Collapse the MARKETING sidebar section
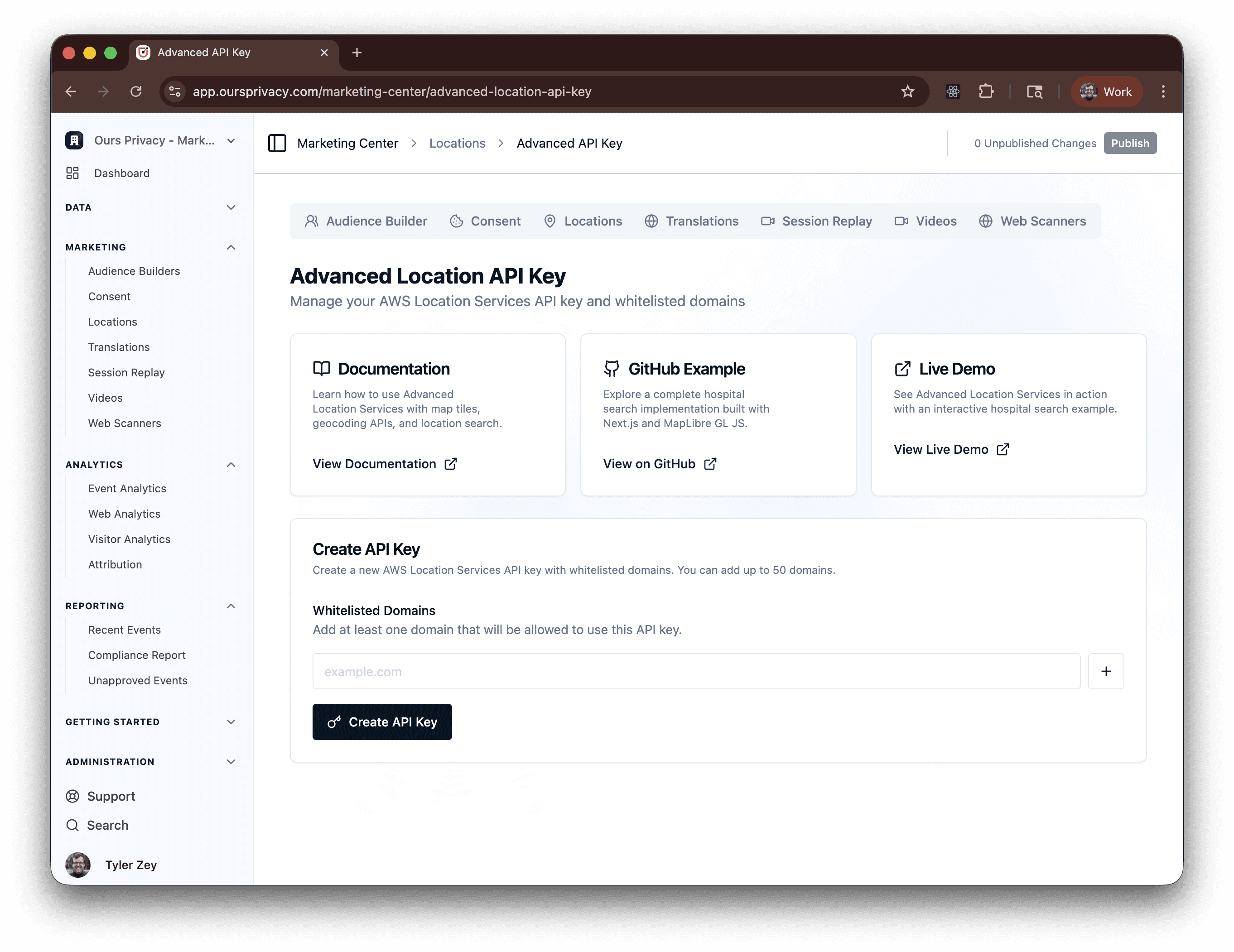The height and width of the screenshot is (952, 1234). [x=231, y=247]
